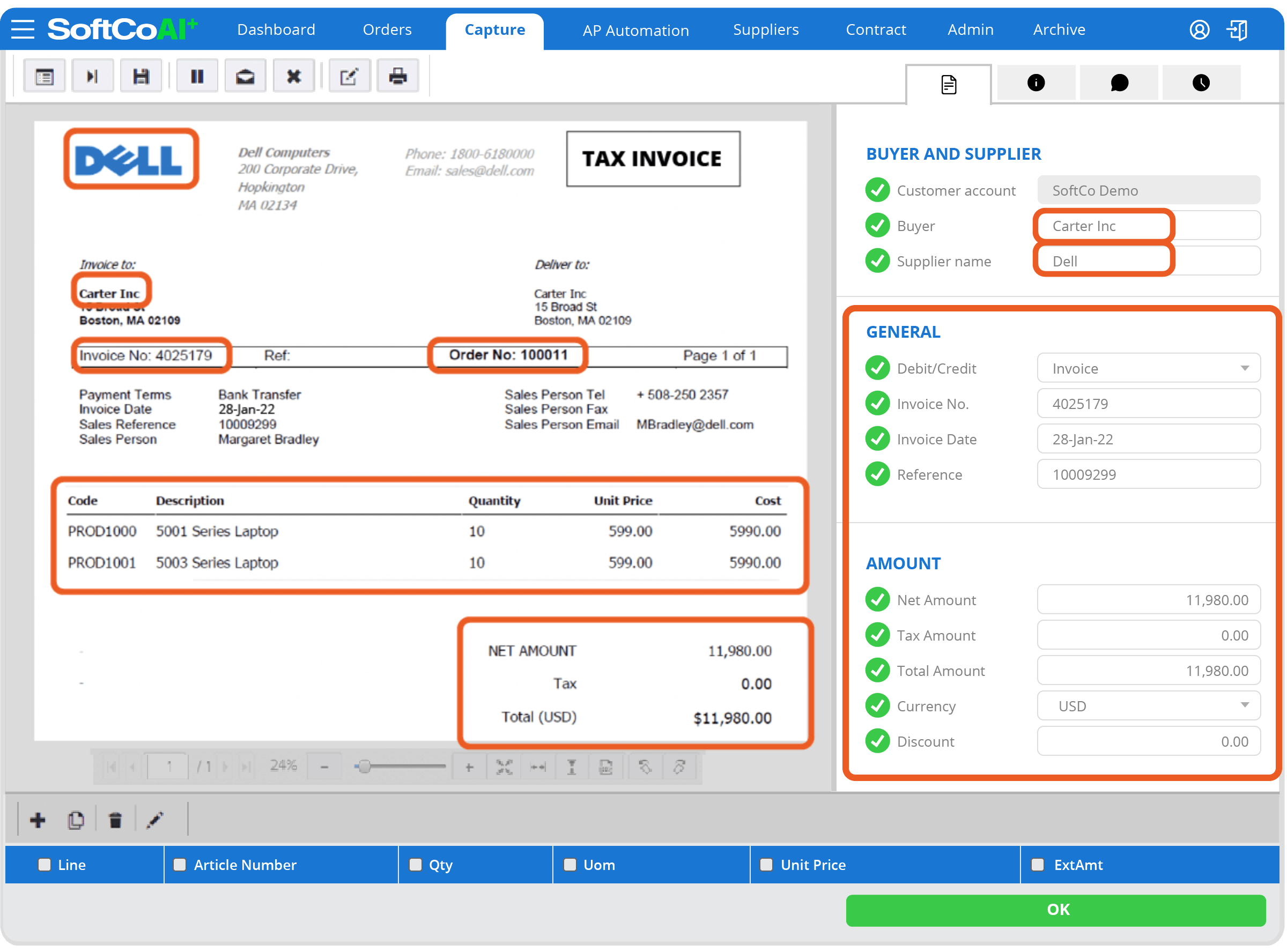Viewport: 1287px width, 952px height.
Task: Click the print icon in toolbar
Action: coord(398,76)
